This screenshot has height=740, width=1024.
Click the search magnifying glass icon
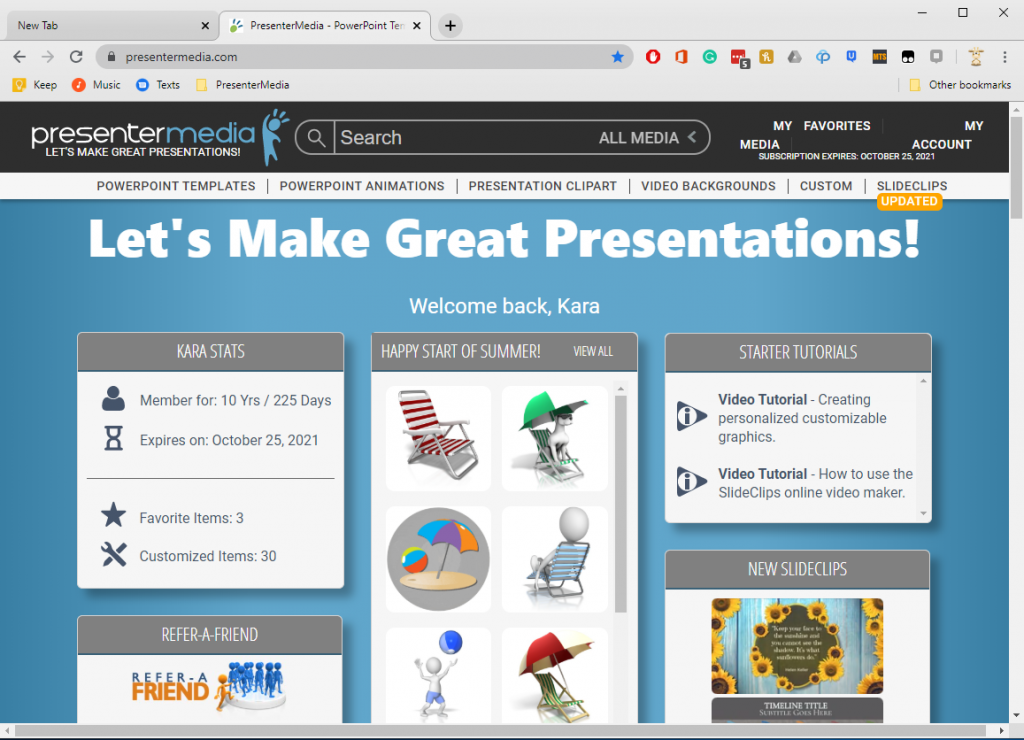point(316,138)
